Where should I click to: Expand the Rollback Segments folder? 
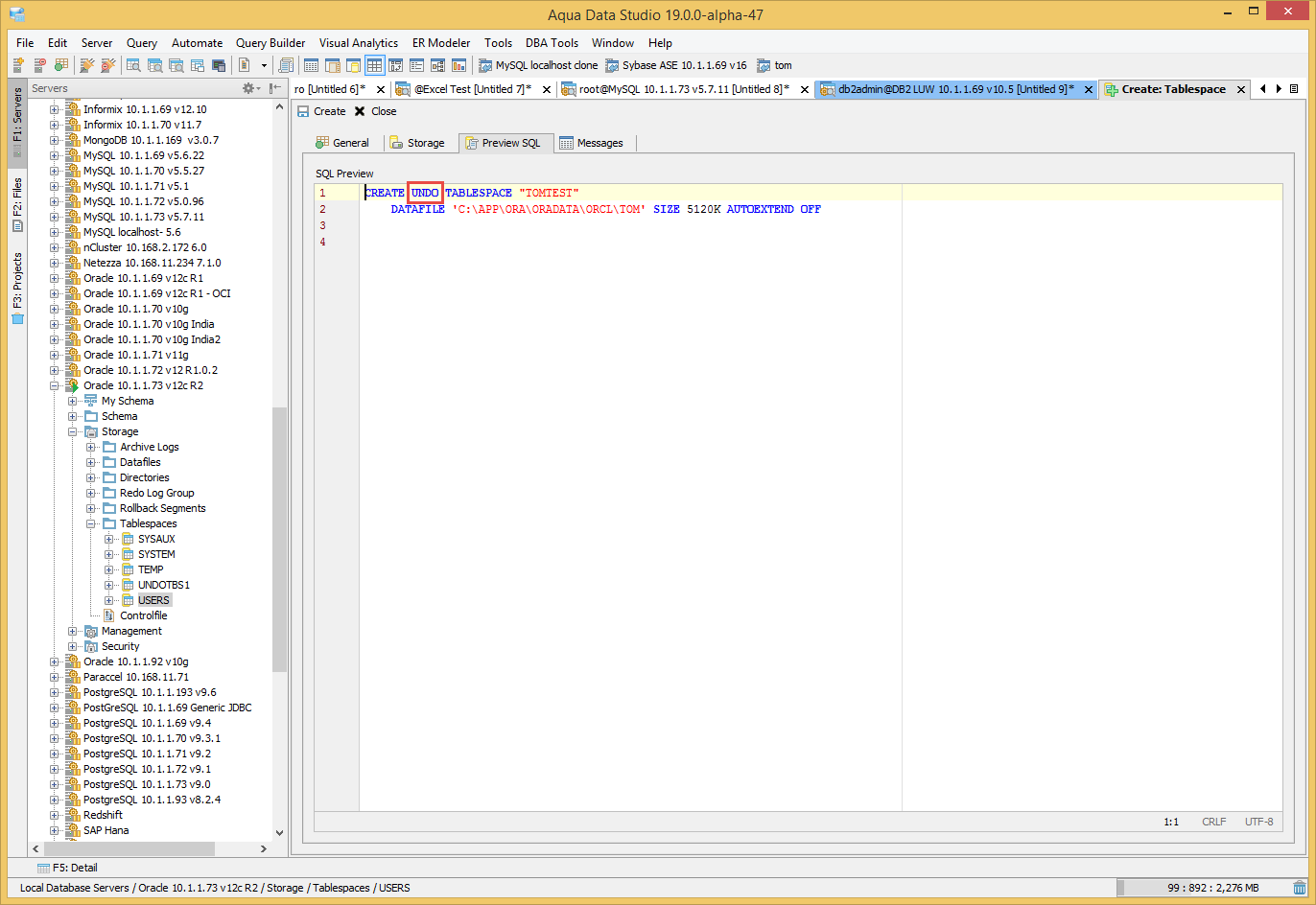click(91, 508)
